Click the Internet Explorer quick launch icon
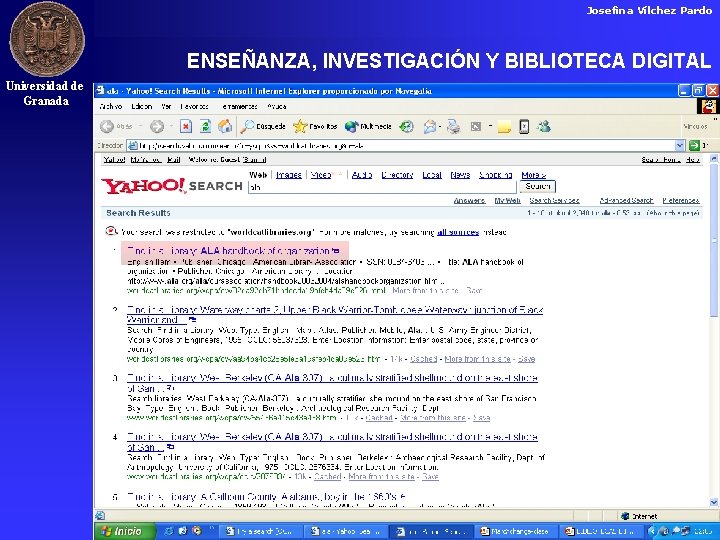Screen dimensions: 720x540 point(169,531)
